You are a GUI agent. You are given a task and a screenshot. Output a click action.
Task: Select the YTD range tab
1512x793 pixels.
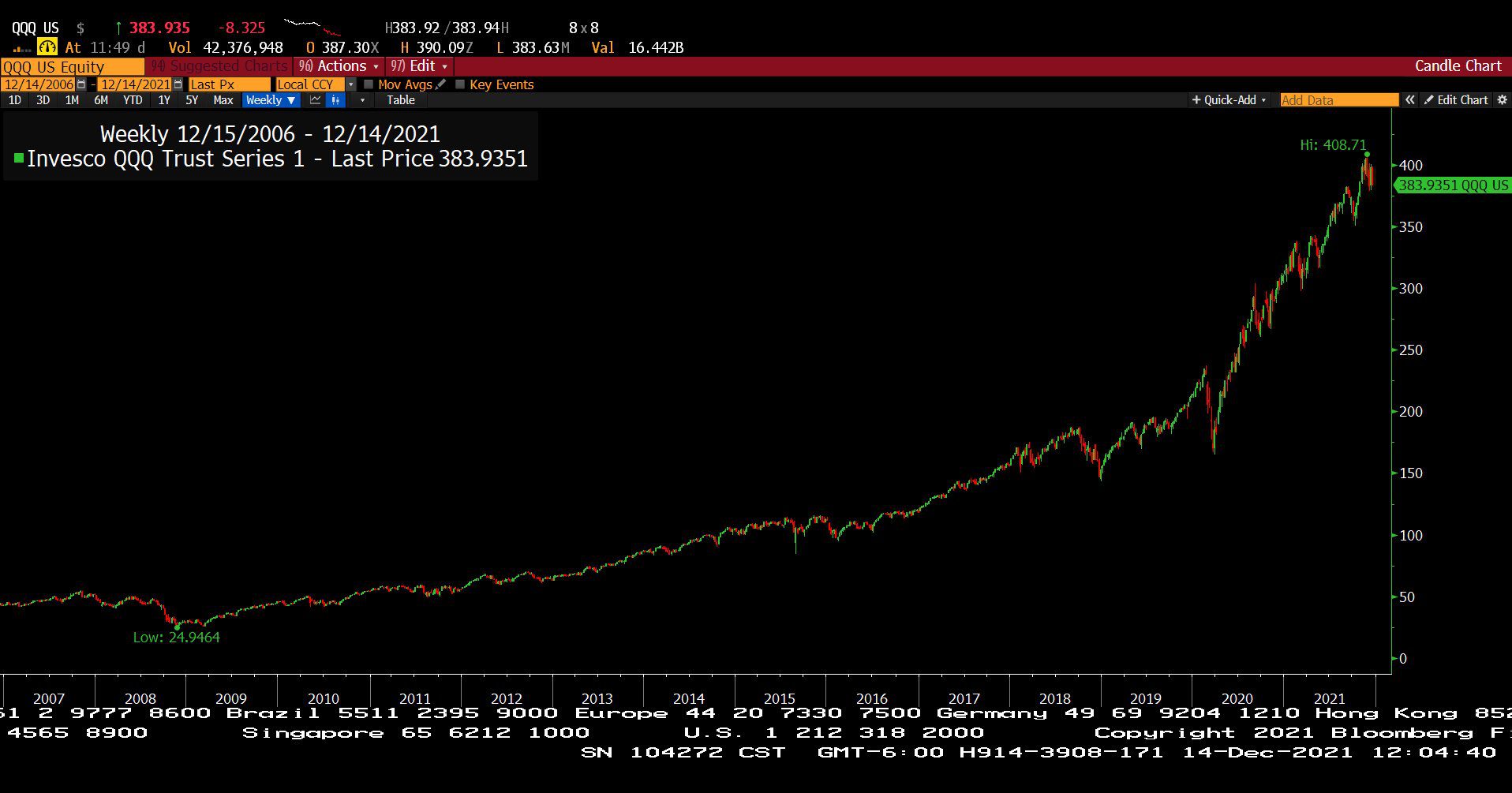click(x=133, y=100)
